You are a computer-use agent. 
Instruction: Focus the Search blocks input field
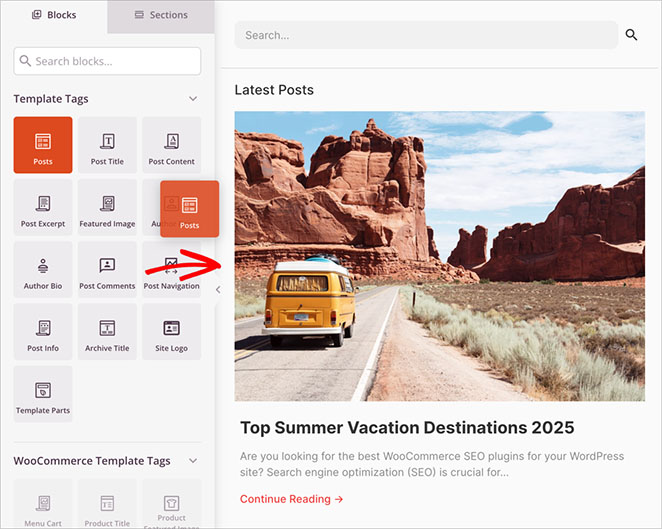point(107,61)
